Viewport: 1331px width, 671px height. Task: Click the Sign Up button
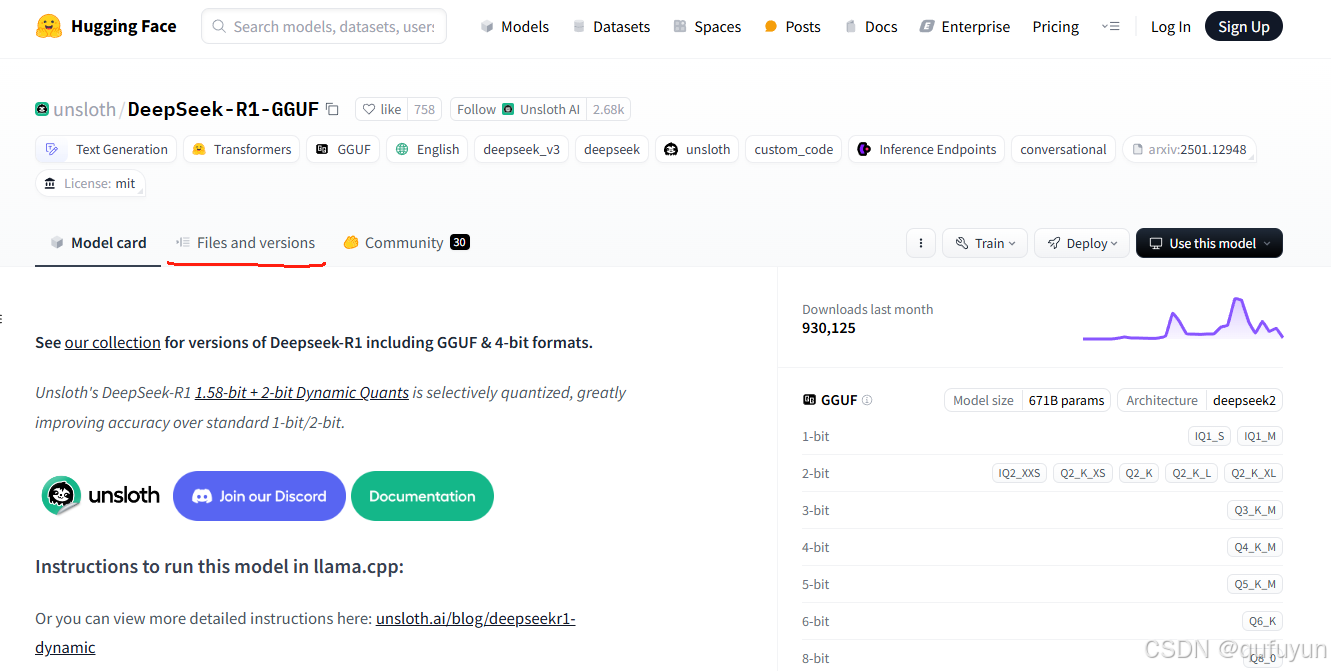click(1244, 27)
